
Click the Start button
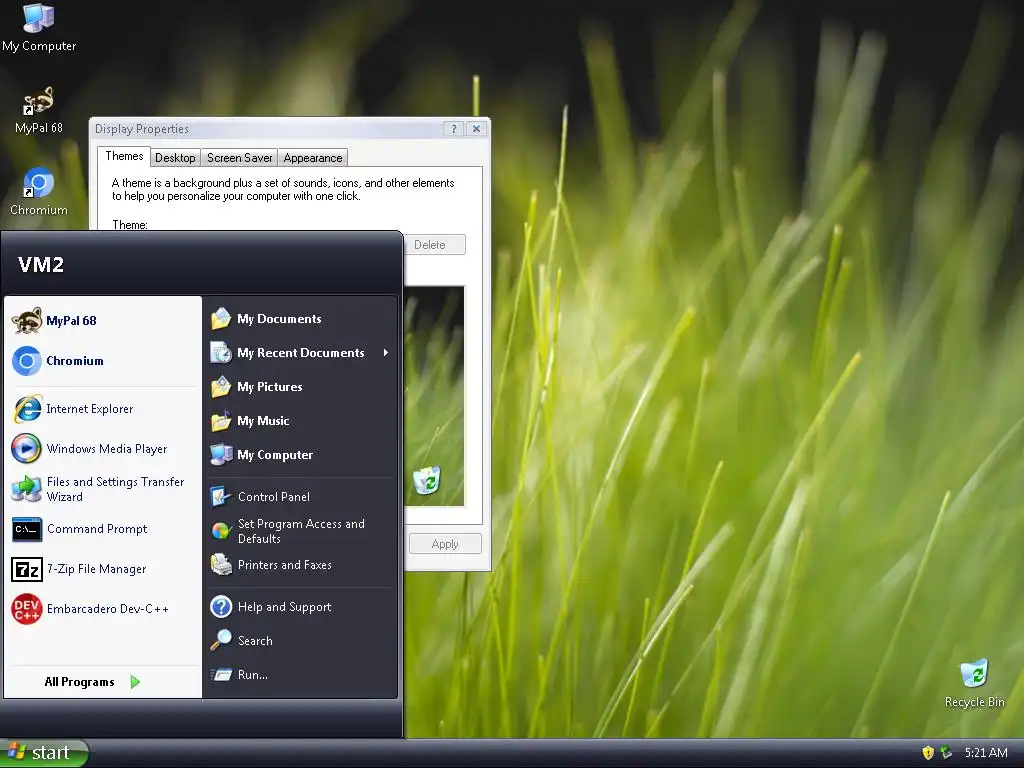[x=44, y=753]
